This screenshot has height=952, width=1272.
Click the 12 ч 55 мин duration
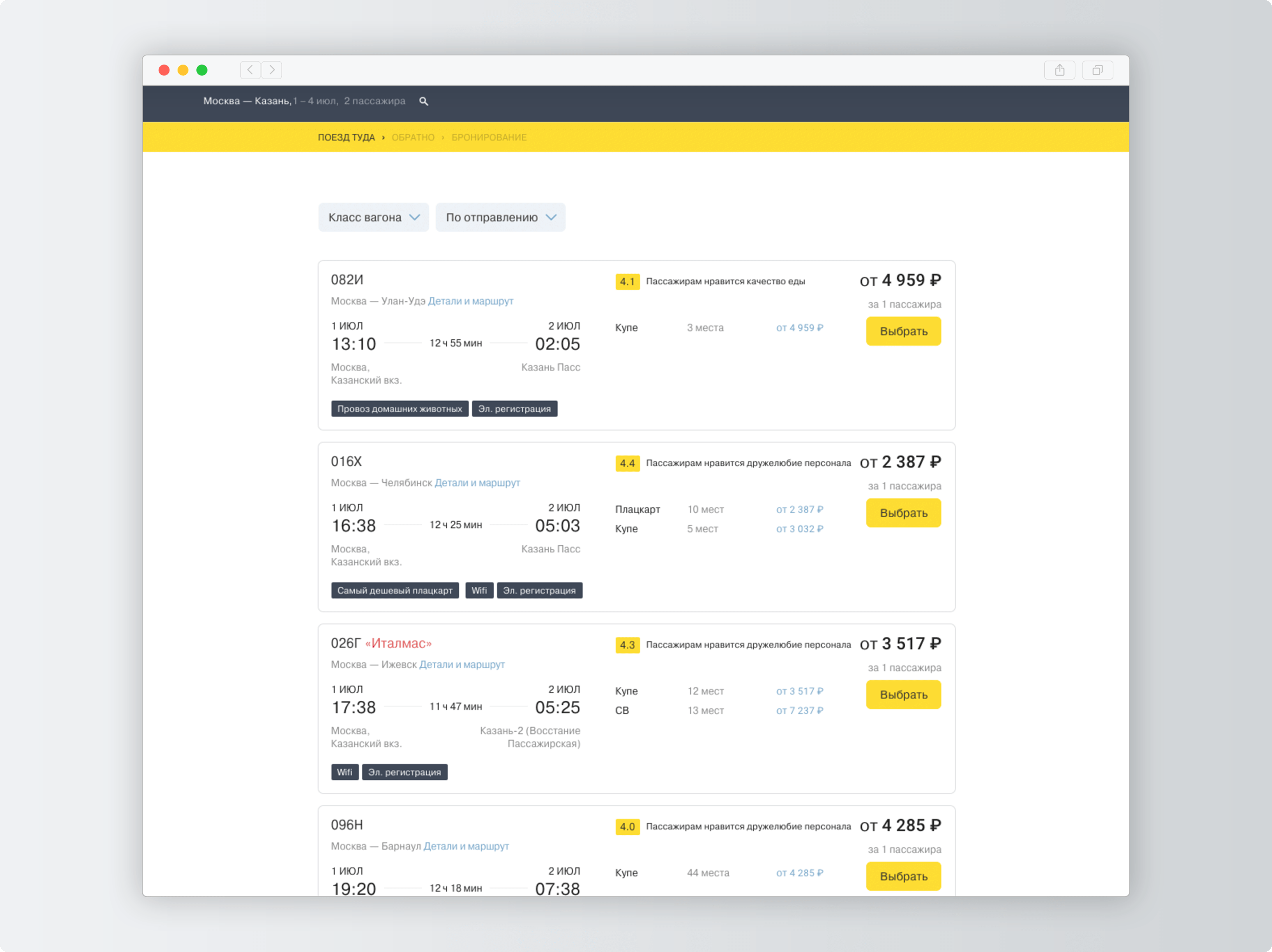click(x=456, y=343)
